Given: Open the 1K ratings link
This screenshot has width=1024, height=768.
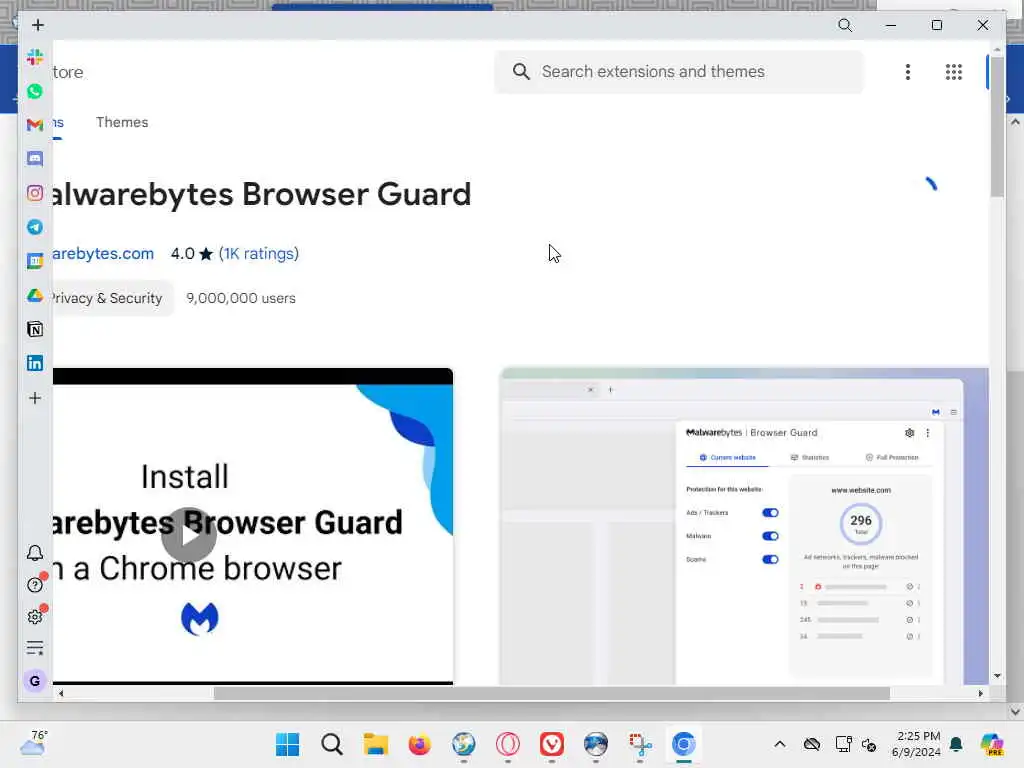Looking at the screenshot, I should coord(259,253).
